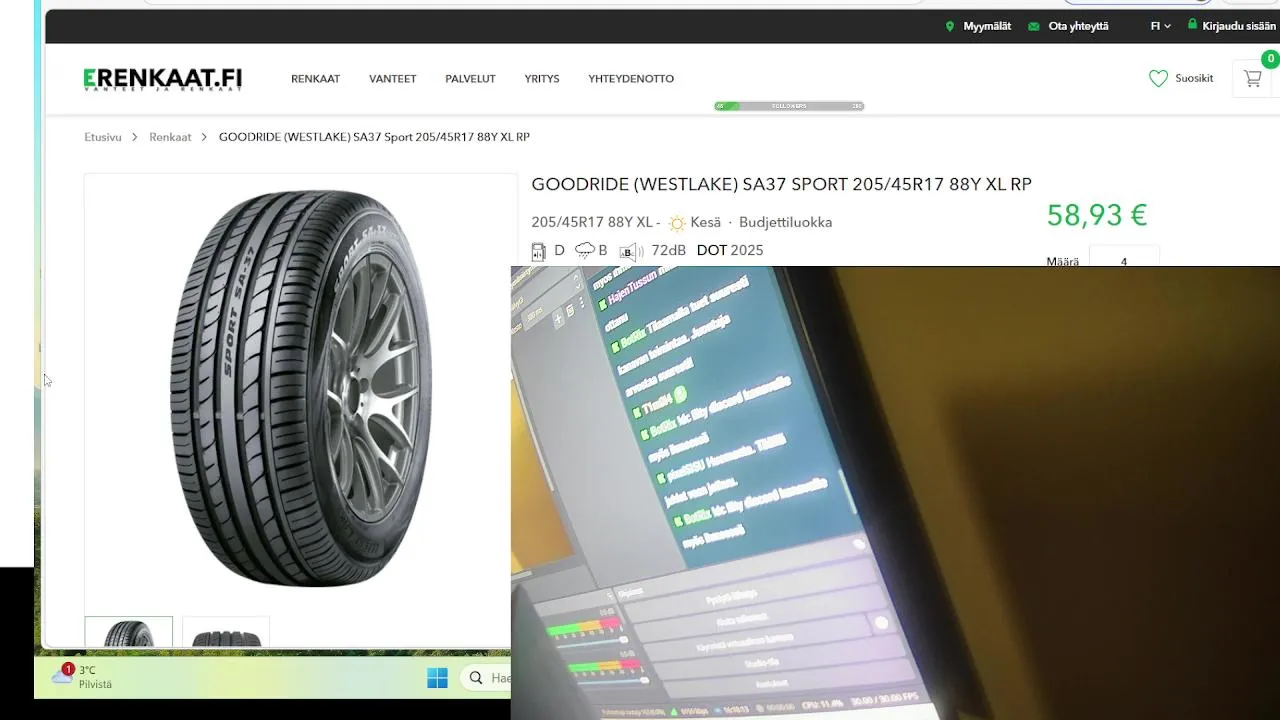This screenshot has height=720, width=1280.
Task: Click the envelope contact icon
Action: tap(1034, 26)
